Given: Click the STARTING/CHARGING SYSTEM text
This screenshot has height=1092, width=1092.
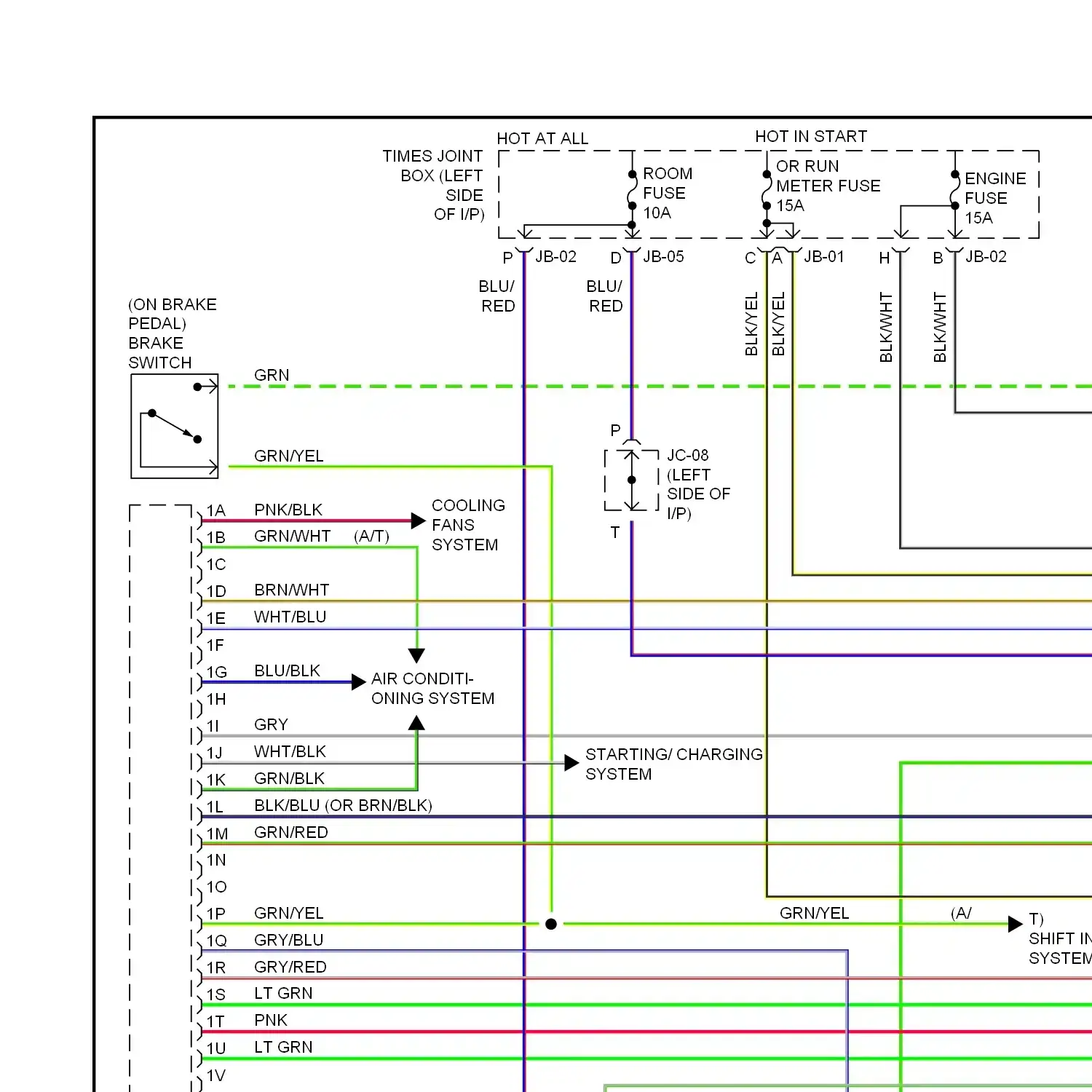Looking at the screenshot, I should click(674, 764).
